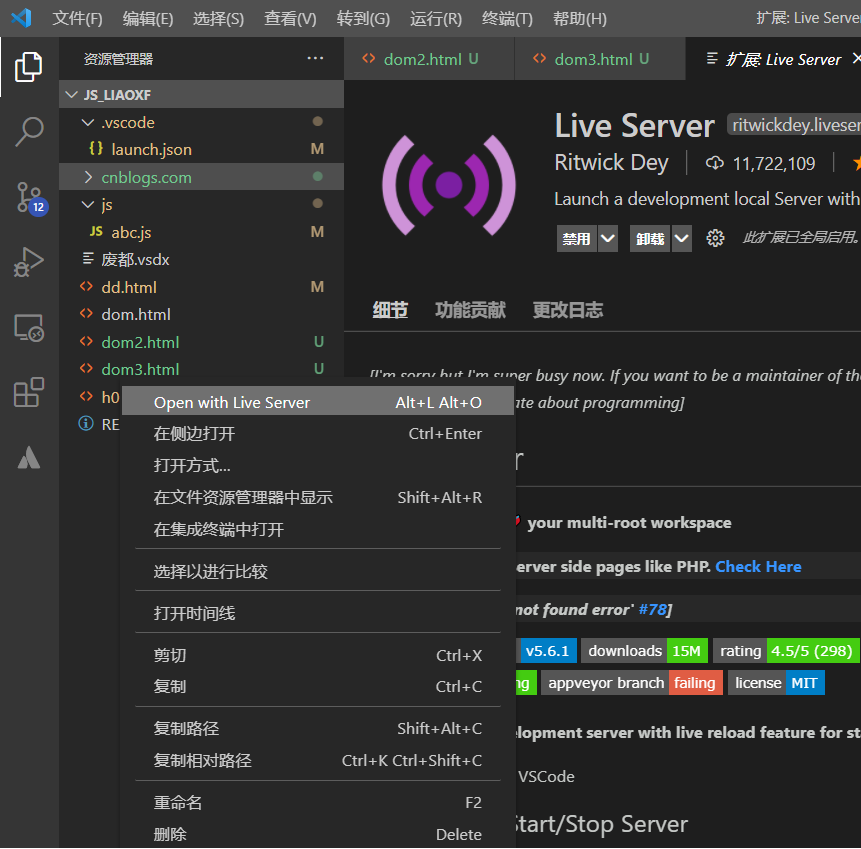Screen dimensions: 861x849
Task: Close the Live Server extension tab
Action: [x=856, y=58]
